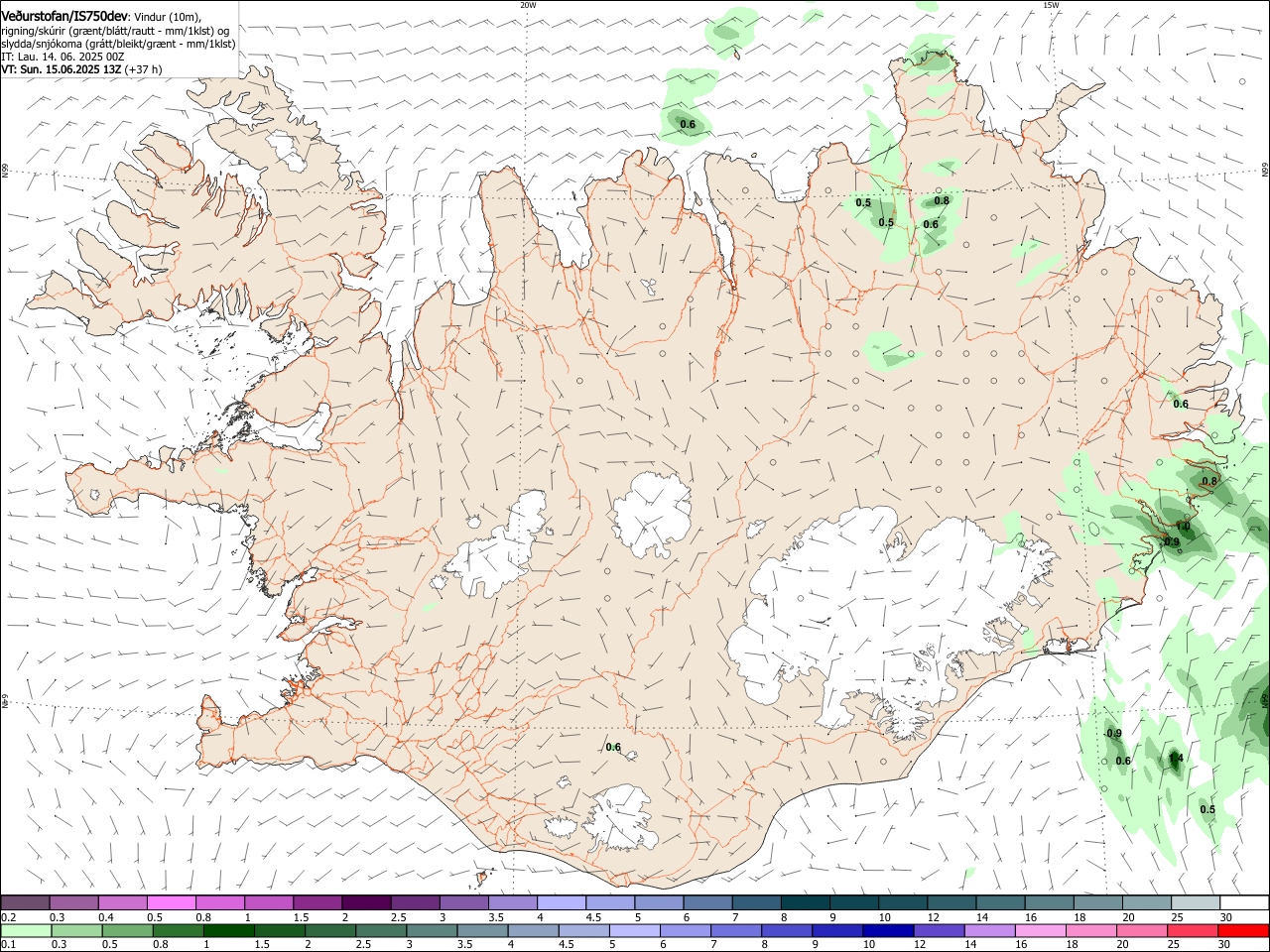
Task: Select the white 30 mm snow scale swatch
Action: coord(1243,902)
